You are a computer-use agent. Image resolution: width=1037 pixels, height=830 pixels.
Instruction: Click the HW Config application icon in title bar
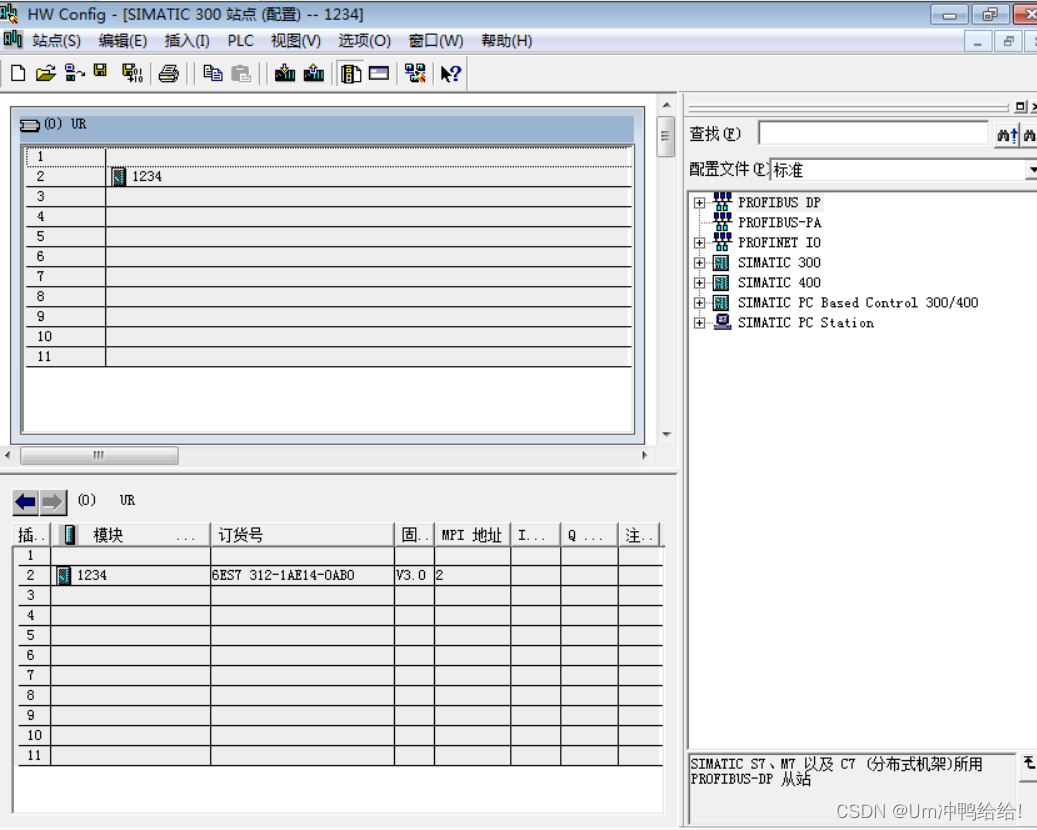click(9, 13)
